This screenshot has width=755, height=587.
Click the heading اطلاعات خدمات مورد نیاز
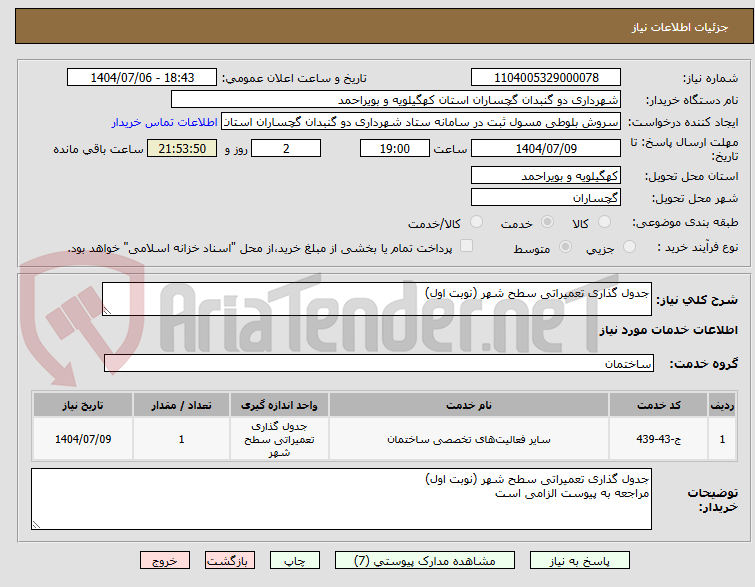668,330
